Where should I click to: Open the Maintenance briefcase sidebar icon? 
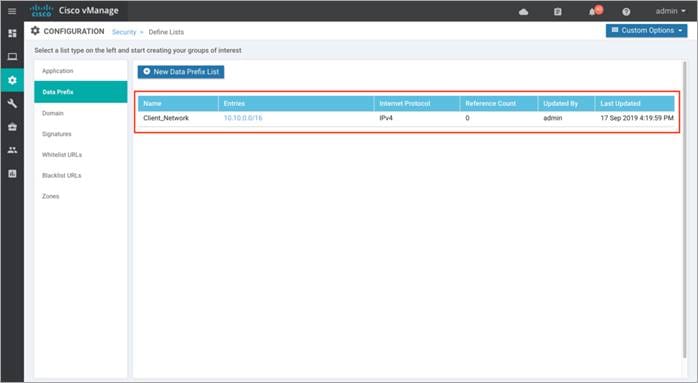click(x=12, y=127)
